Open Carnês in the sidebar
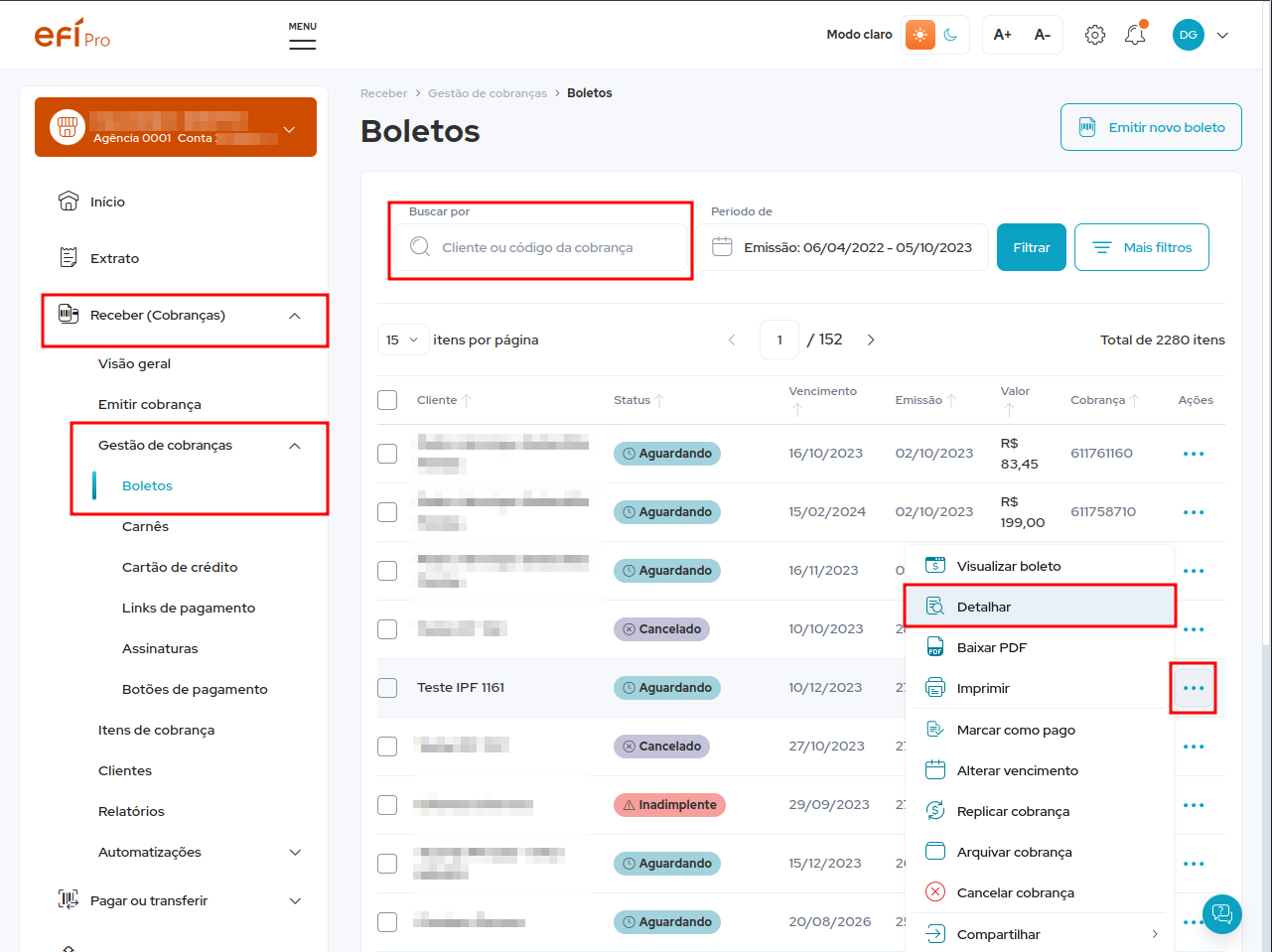The height and width of the screenshot is (952, 1272). pos(145,526)
